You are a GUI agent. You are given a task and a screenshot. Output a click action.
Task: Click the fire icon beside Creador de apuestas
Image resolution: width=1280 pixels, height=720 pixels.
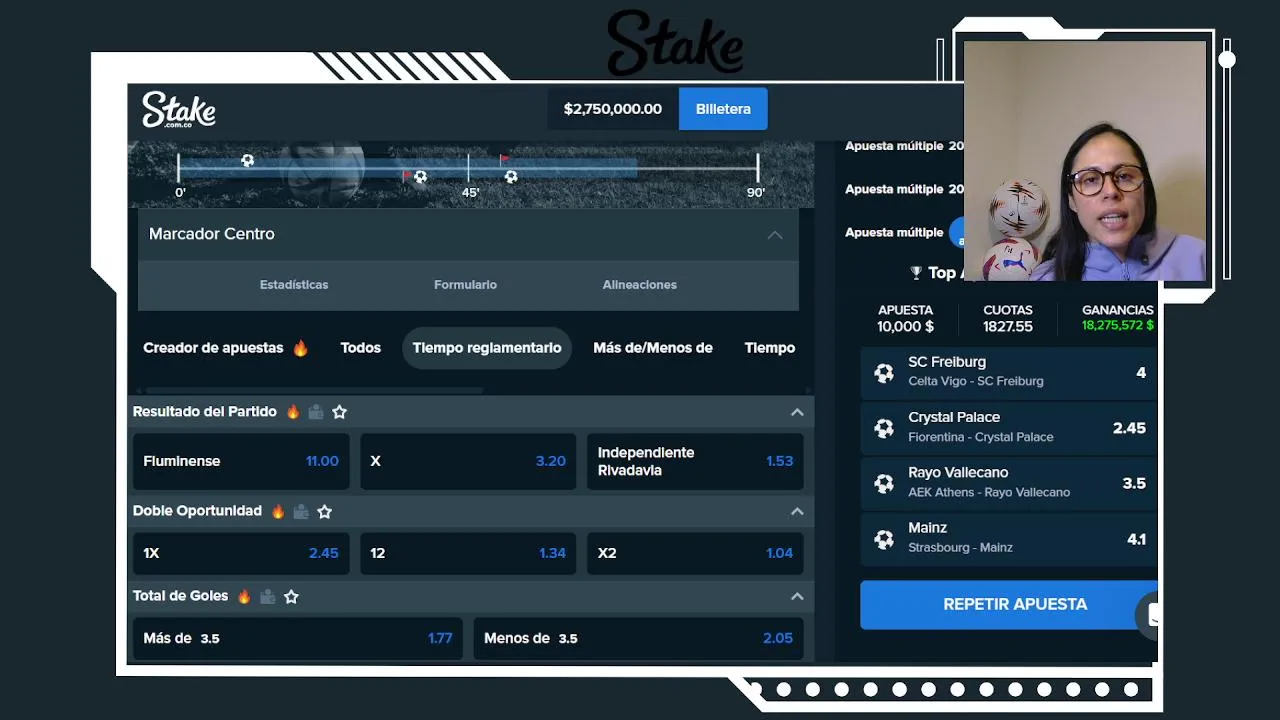click(300, 348)
